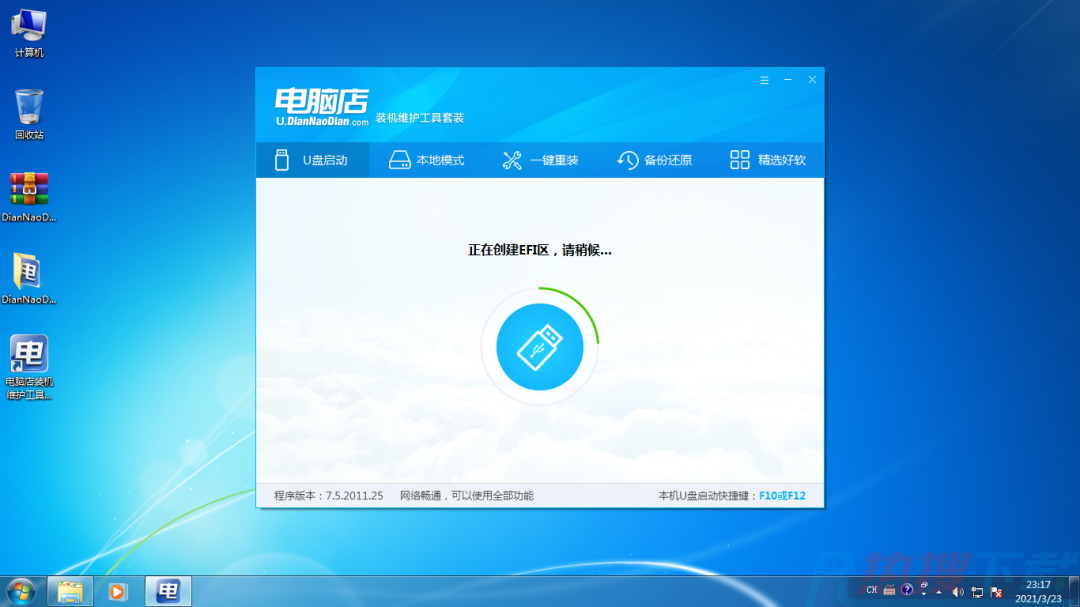Show hidden tray icons arrow

[x=939, y=592]
